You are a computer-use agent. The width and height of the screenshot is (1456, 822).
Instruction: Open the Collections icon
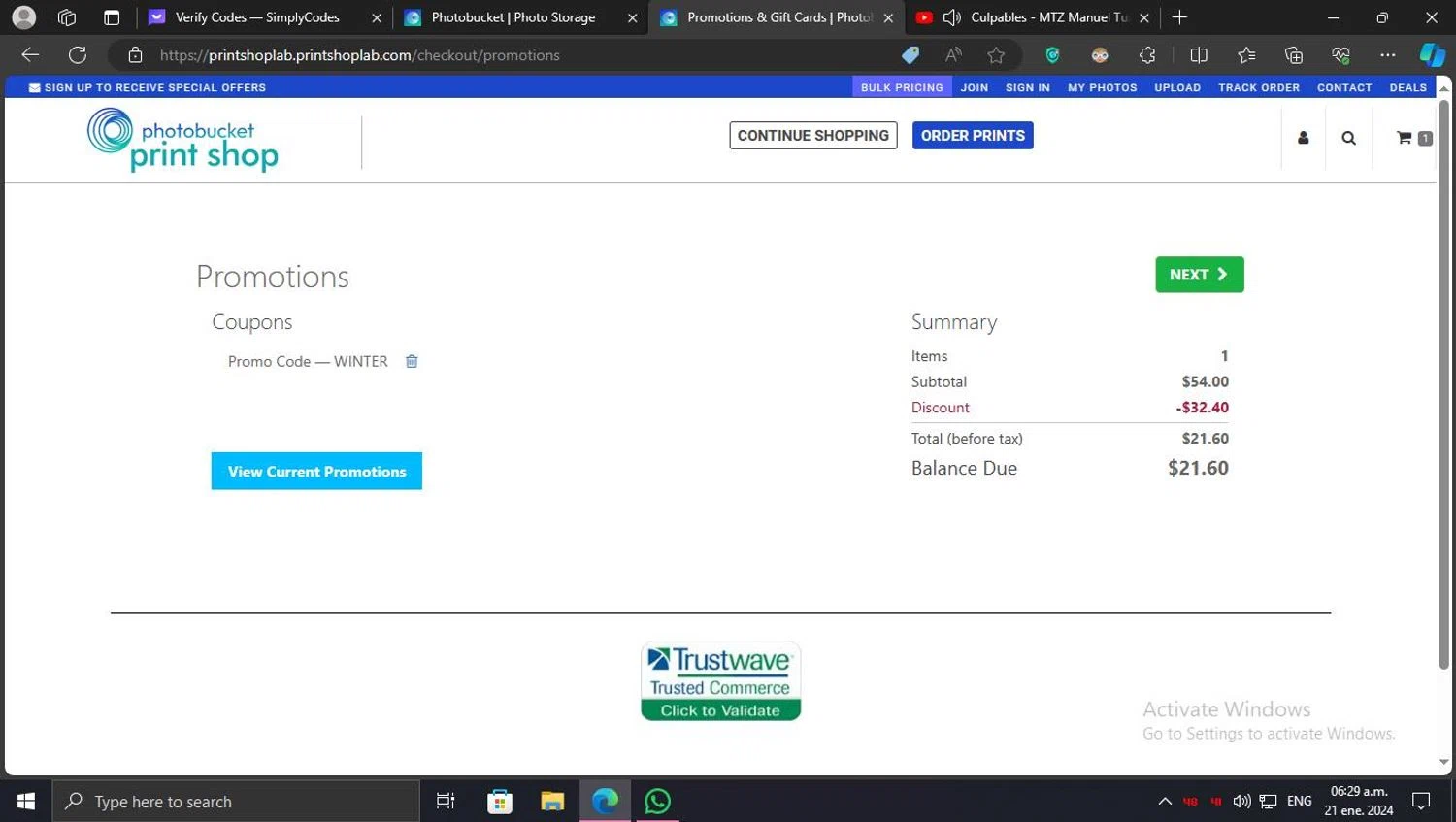point(1293,55)
